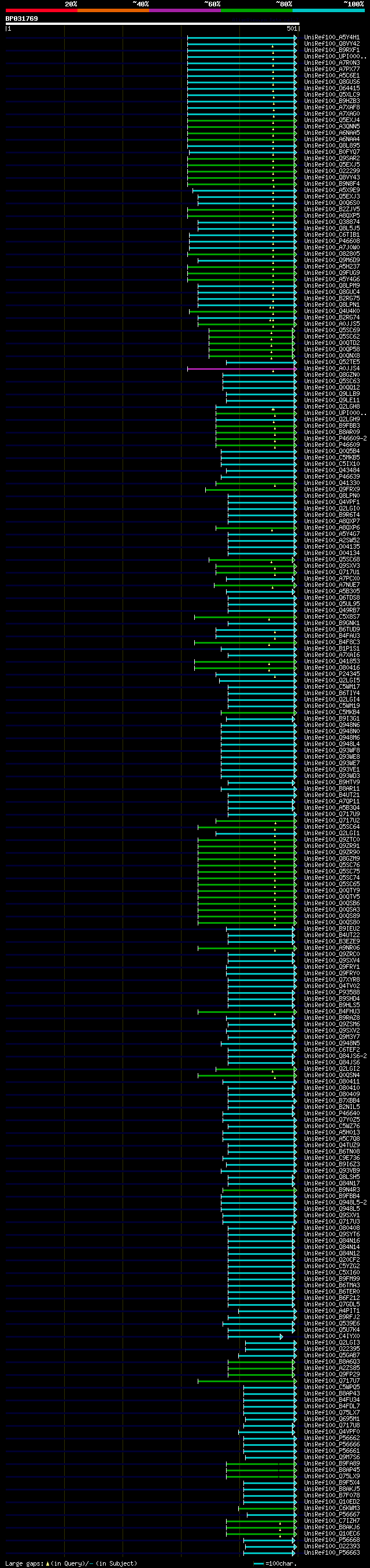Select hit label UniRef100_A7R0N3
Viewport: 370px width, 1568px height.
(x=332, y=63)
